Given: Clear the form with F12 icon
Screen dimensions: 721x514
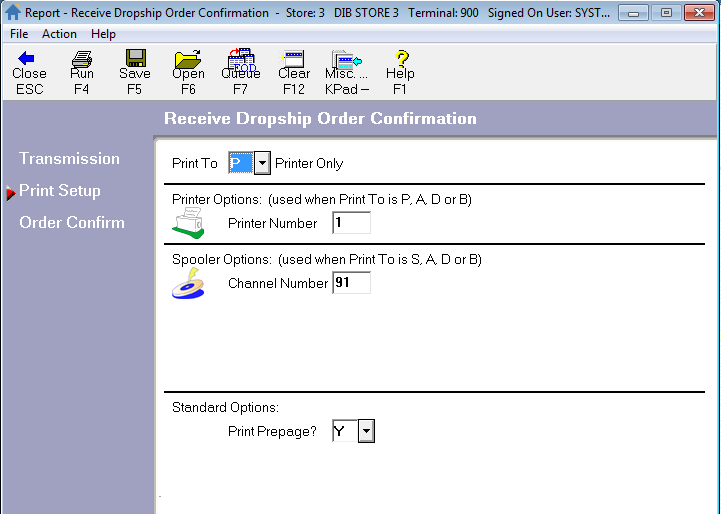Looking at the screenshot, I should (x=292, y=59).
